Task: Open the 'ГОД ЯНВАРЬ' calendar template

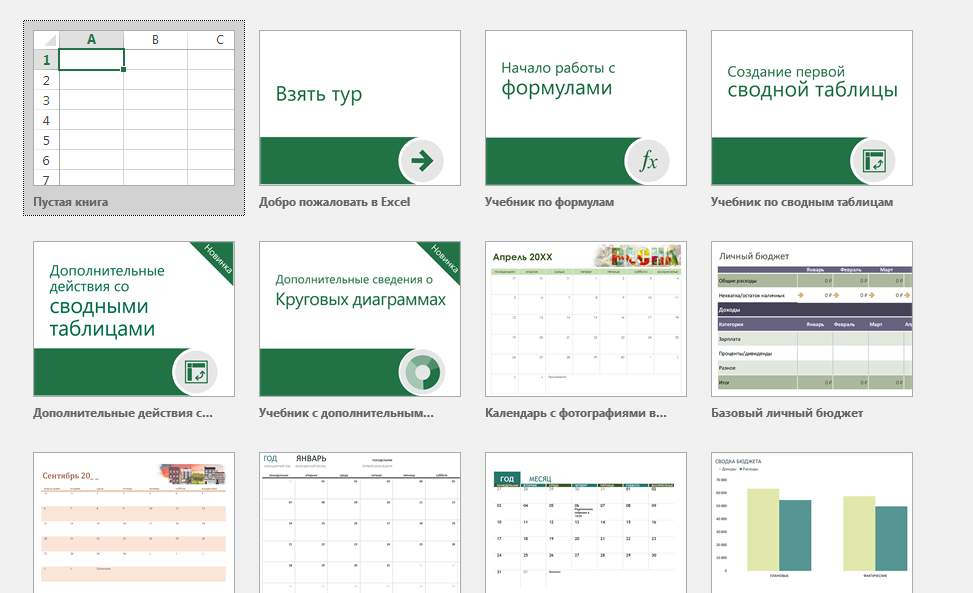Action: [x=360, y=522]
